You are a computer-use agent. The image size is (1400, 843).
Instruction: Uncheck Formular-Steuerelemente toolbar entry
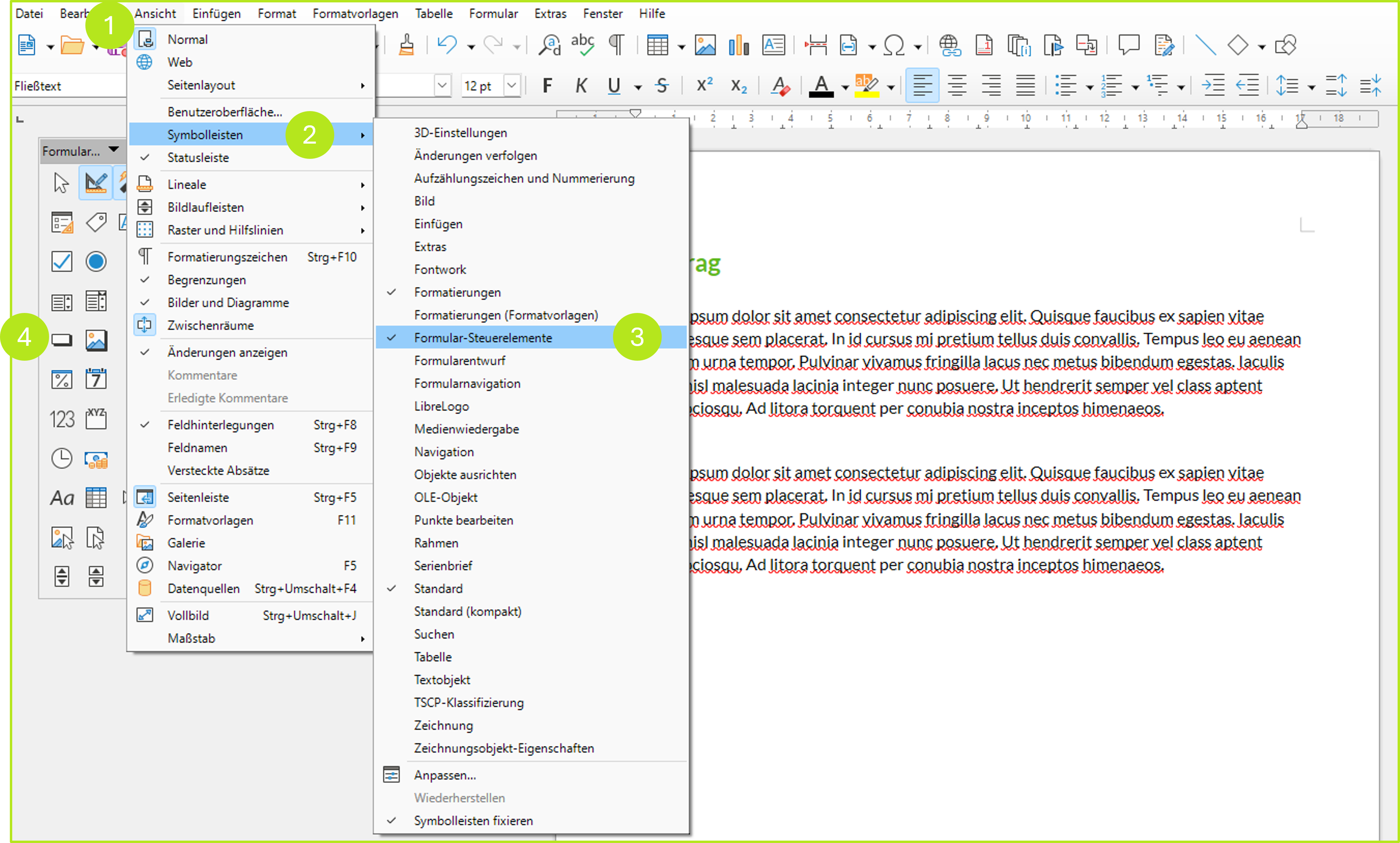pos(483,337)
